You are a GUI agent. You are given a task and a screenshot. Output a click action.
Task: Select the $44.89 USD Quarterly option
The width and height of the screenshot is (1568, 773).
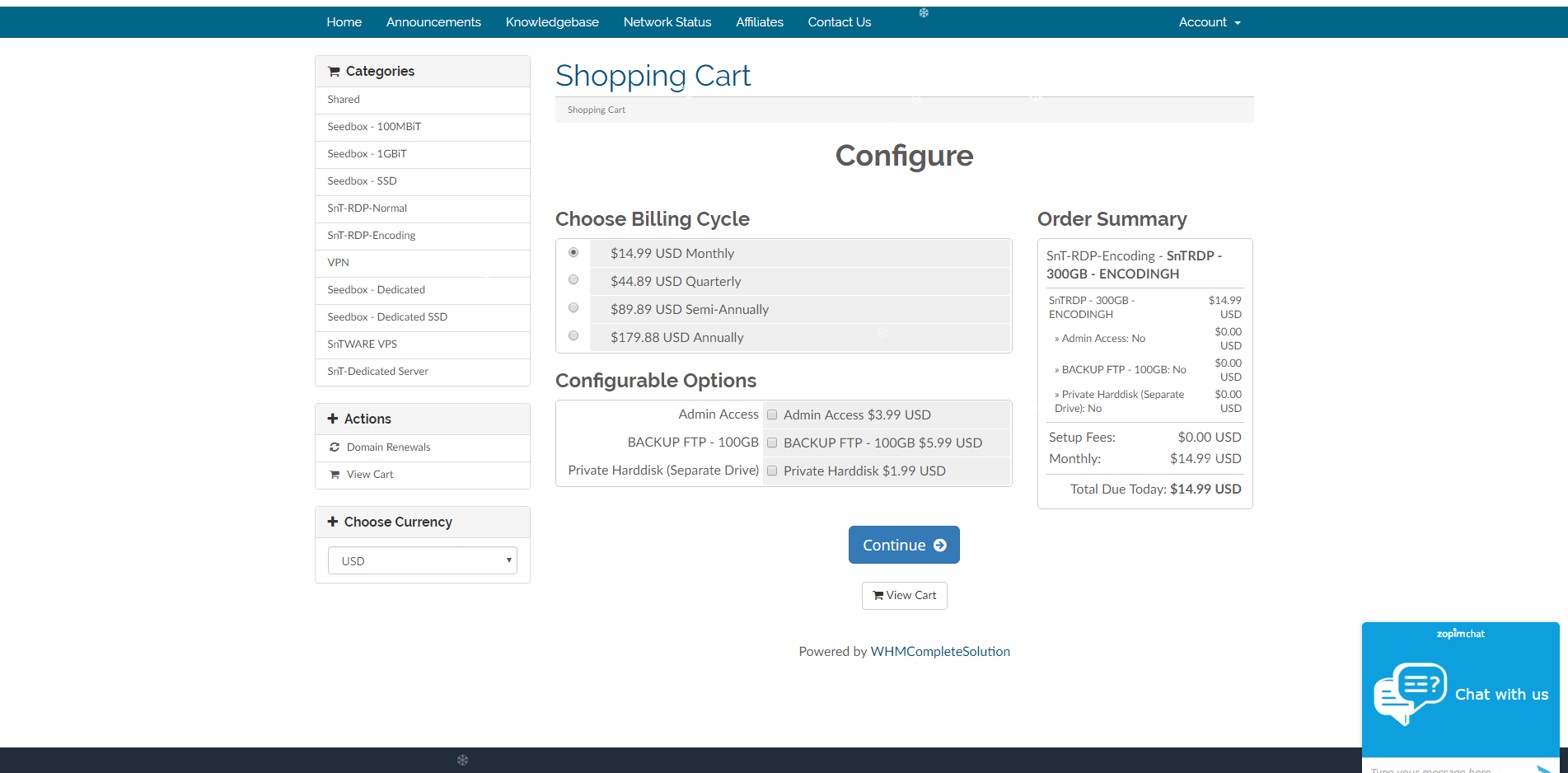tap(573, 280)
